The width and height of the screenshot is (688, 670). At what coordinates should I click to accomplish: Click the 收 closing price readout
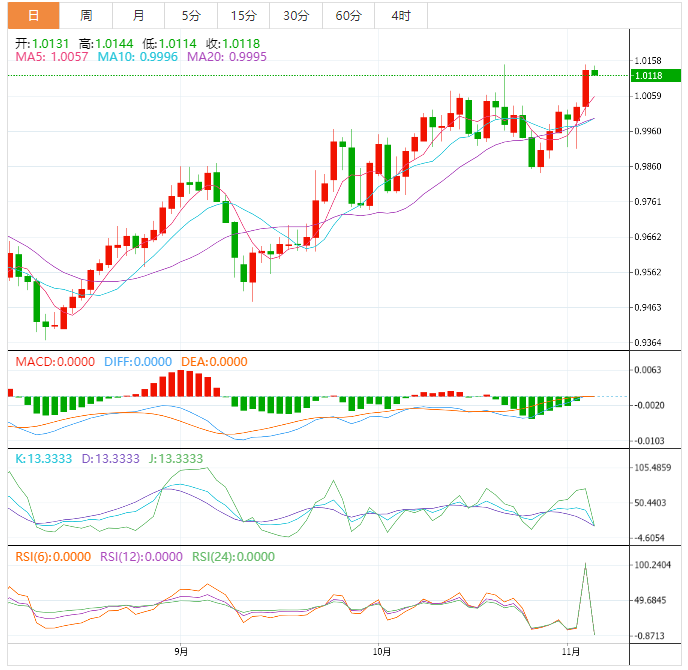coord(227,44)
